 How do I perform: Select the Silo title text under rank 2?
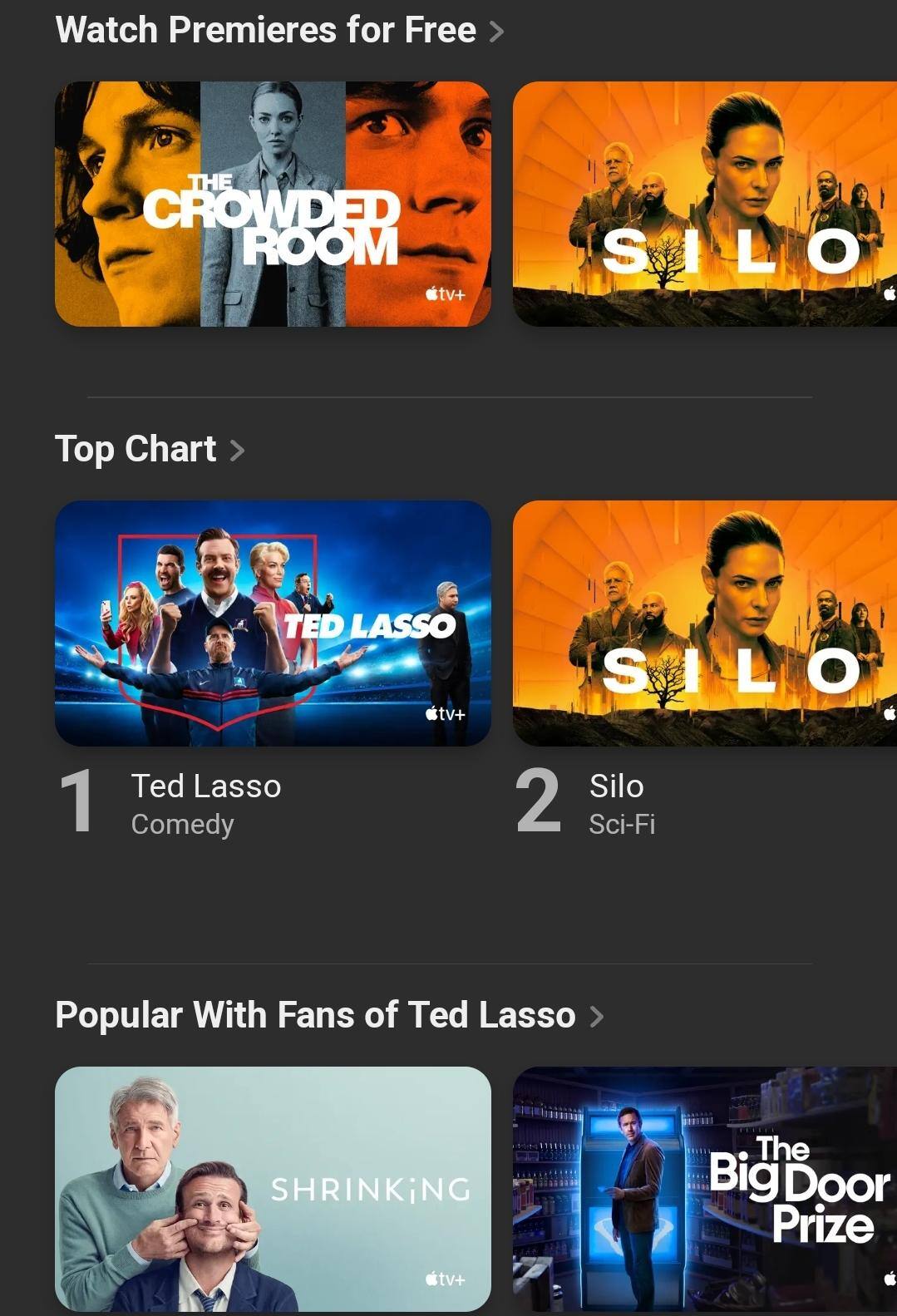pos(617,786)
